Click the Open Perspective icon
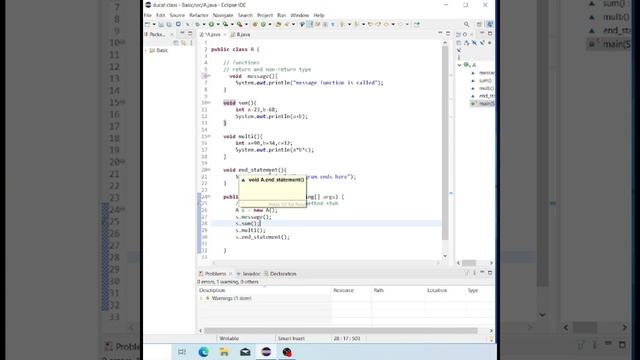 [479, 24]
